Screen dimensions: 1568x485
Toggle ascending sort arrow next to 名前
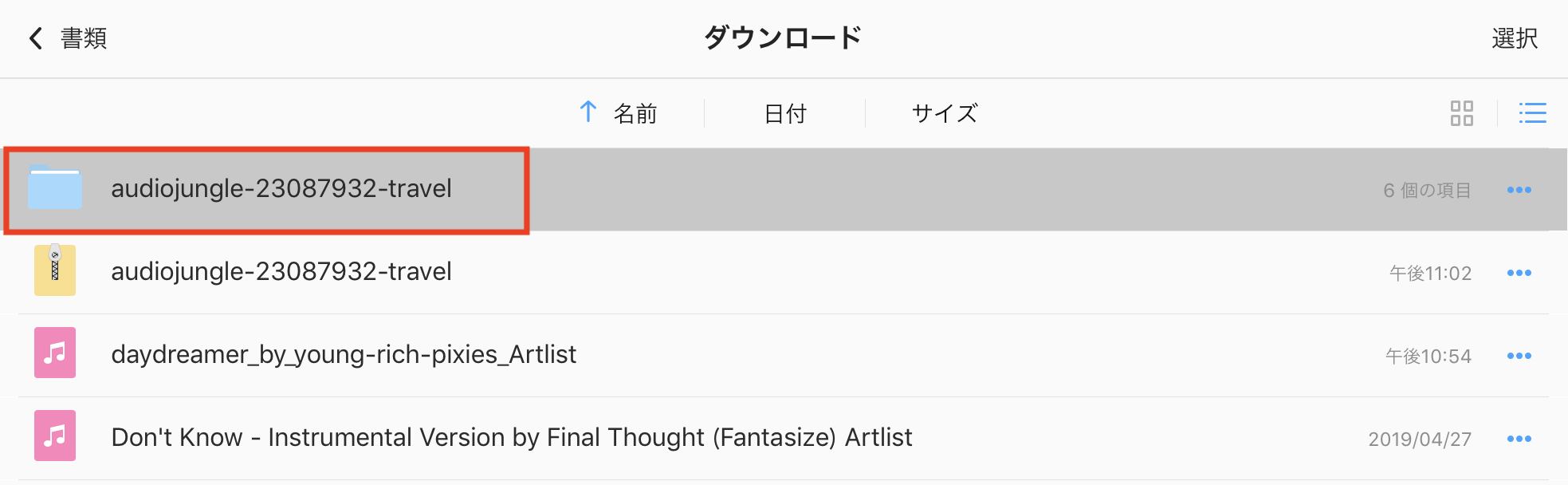[x=588, y=112]
